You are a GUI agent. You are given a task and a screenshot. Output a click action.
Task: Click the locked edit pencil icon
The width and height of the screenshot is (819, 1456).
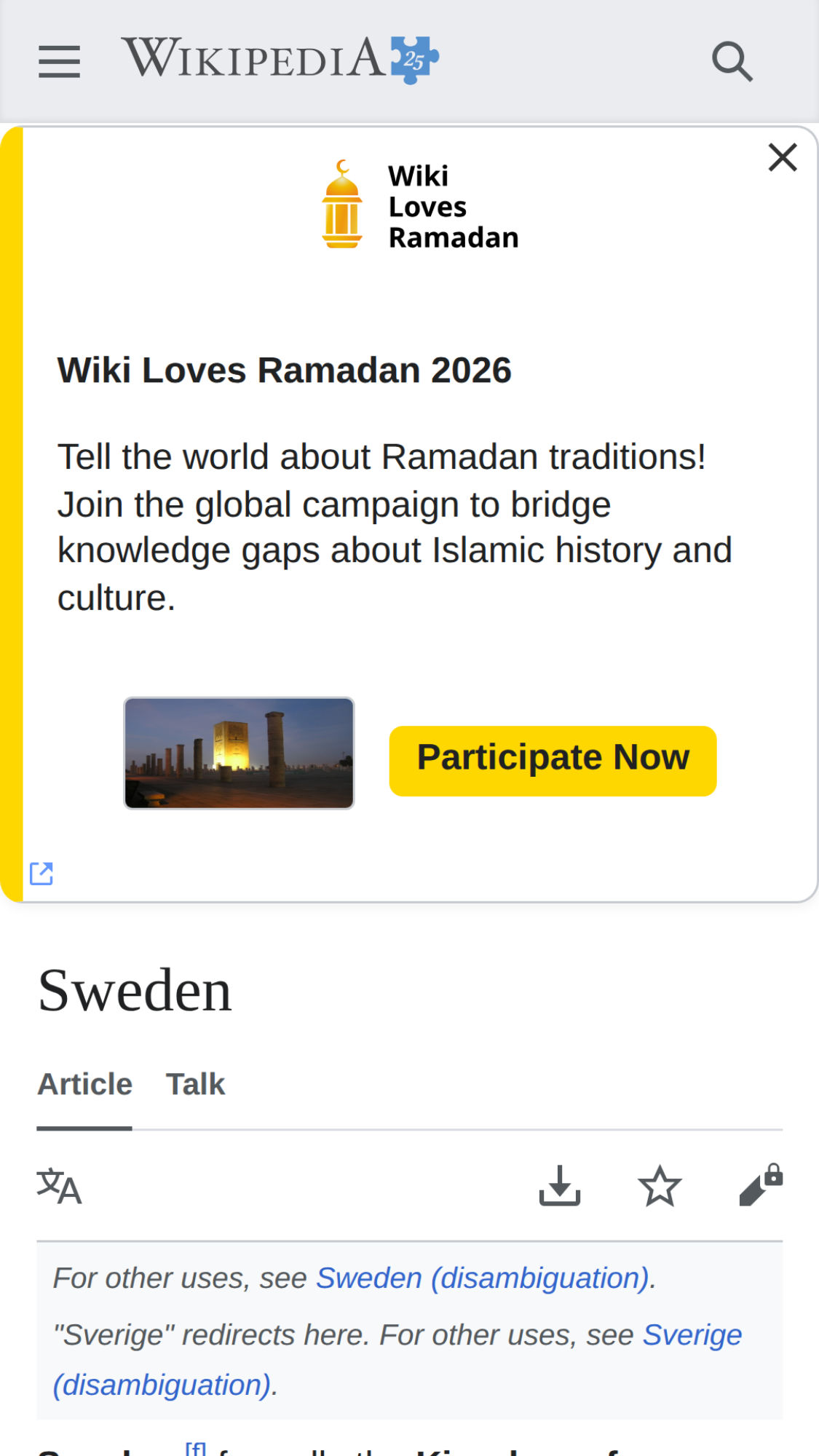coord(760,1186)
